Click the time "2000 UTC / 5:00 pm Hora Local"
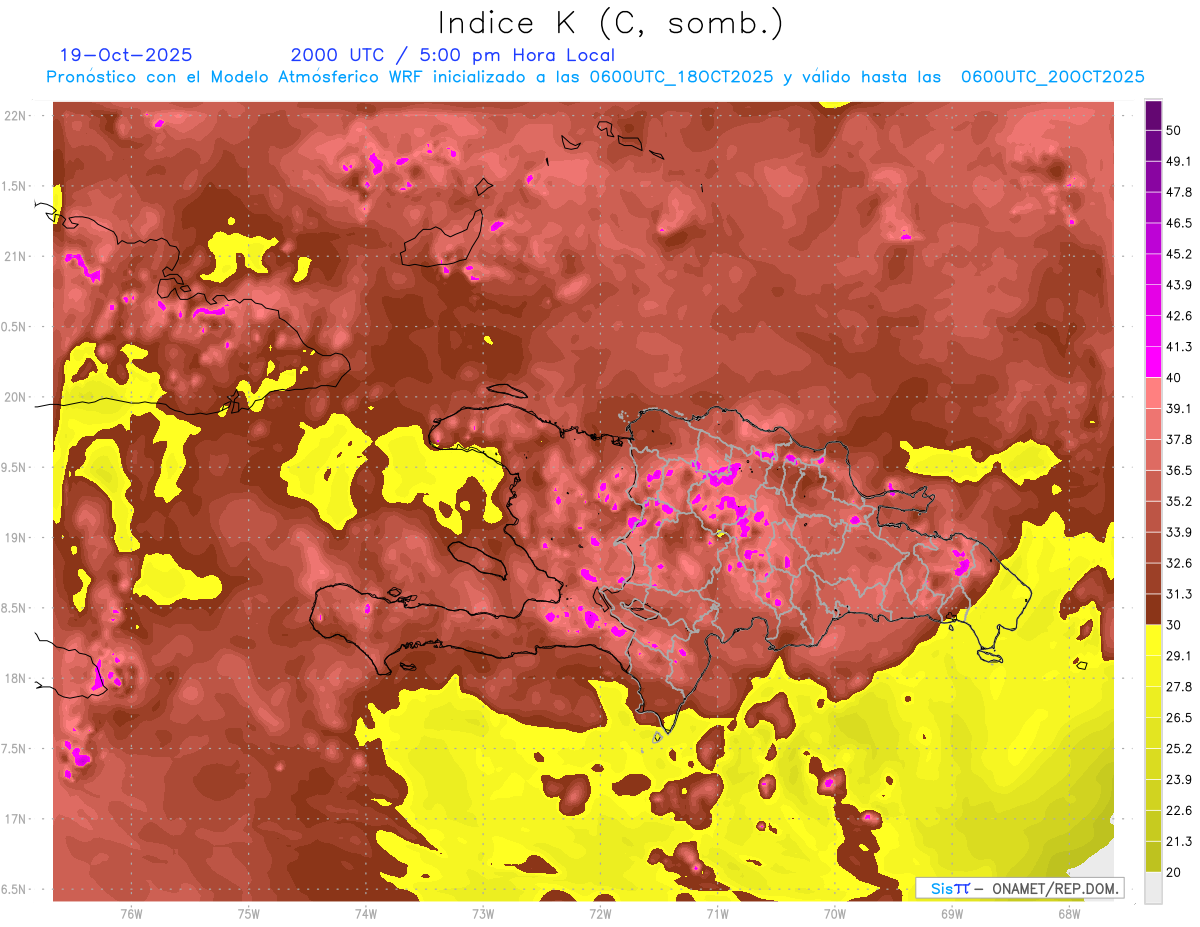The image size is (1200, 927). click(x=453, y=55)
